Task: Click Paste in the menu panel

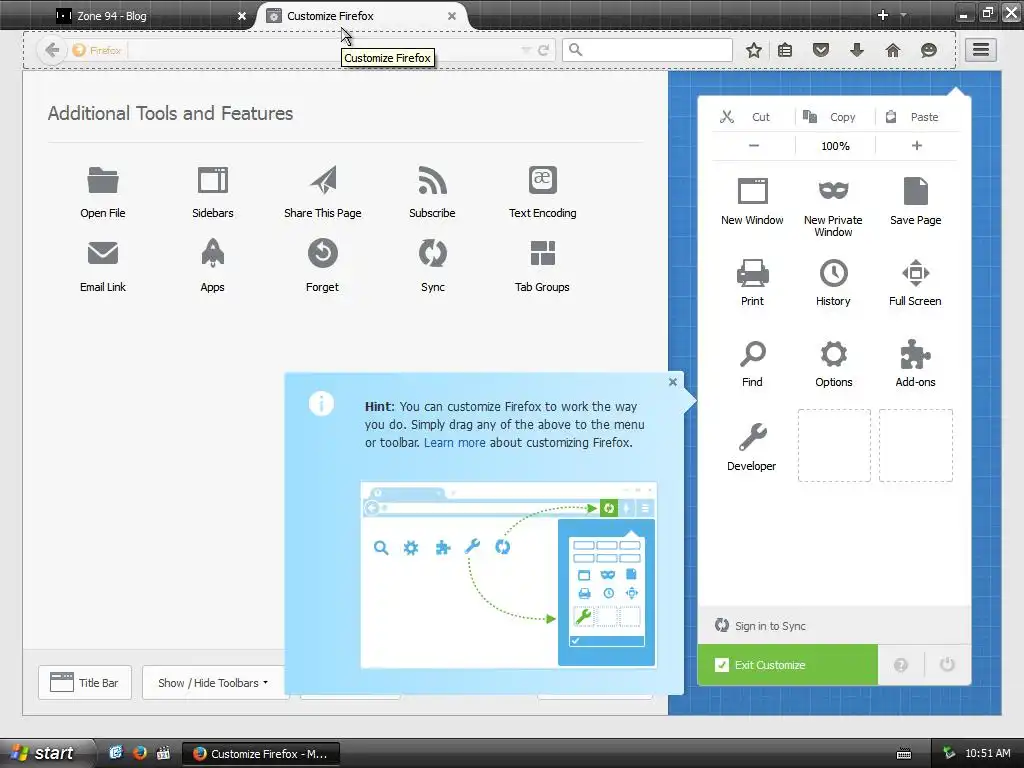Action: [916, 117]
